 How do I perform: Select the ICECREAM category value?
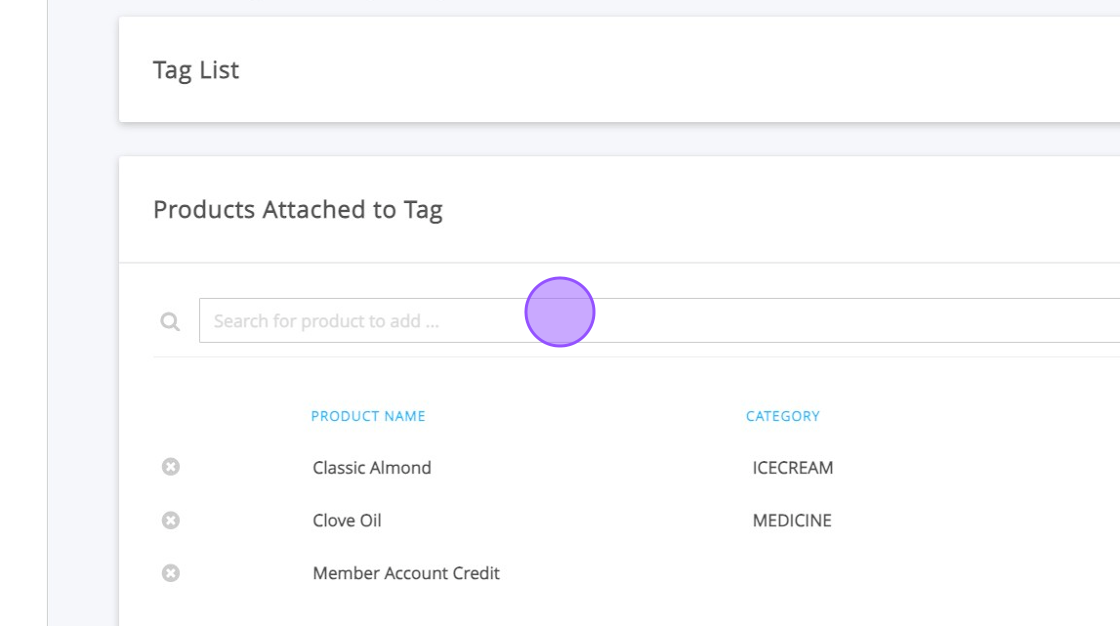[x=793, y=468]
